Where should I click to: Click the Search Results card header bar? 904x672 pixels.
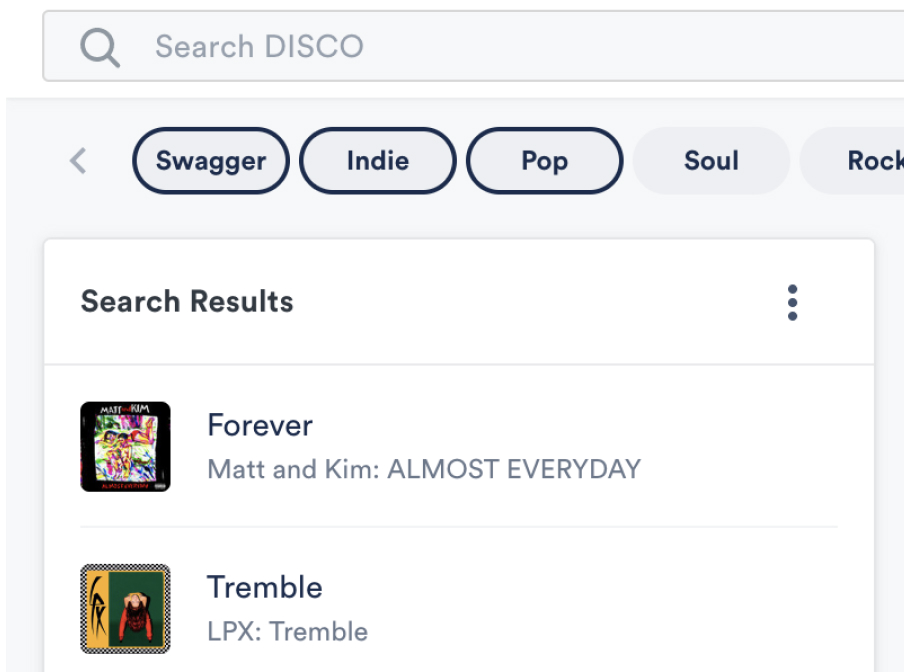pyautogui.click(x=459, y=302)
